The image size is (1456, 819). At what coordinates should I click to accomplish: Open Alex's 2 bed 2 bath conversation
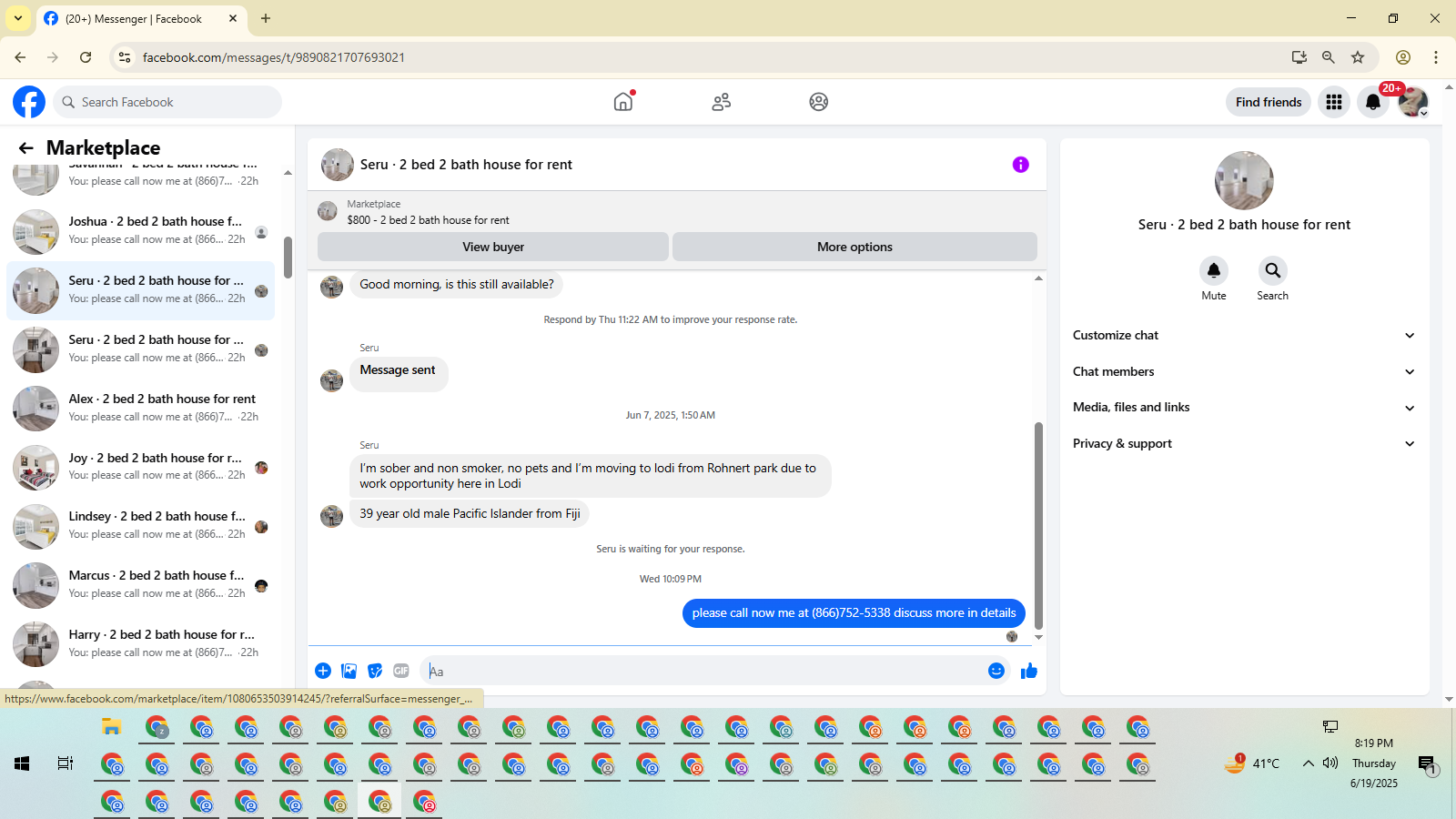(141, 409)
